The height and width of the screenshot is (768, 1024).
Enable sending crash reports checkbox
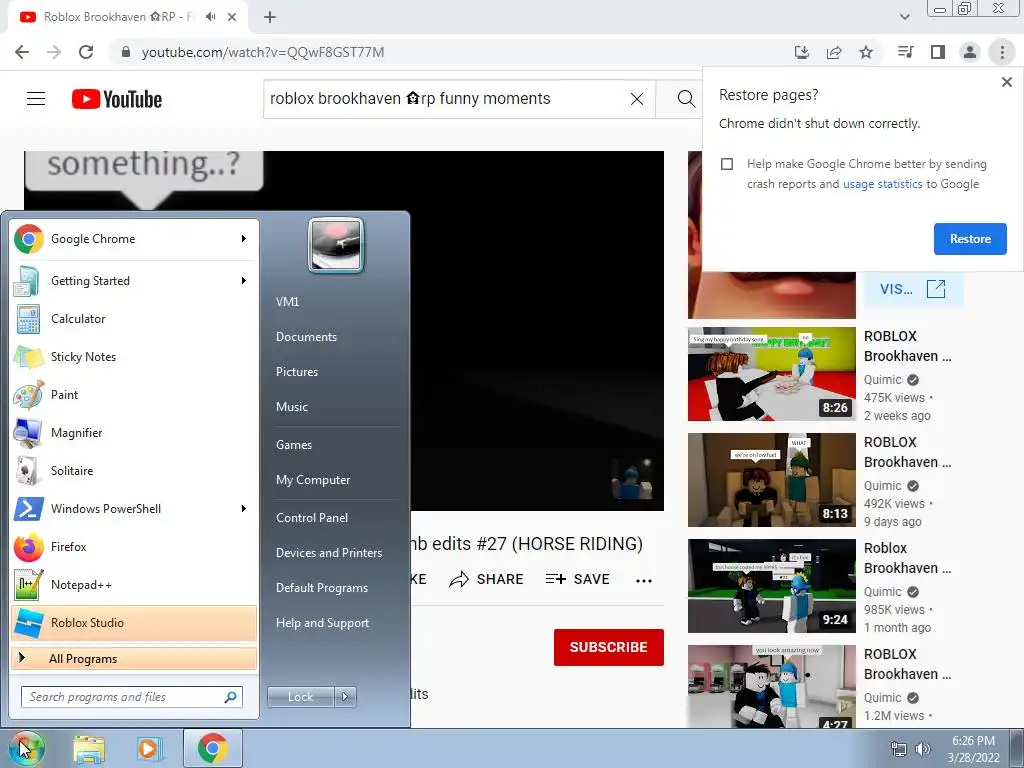(x=727, y=164)
